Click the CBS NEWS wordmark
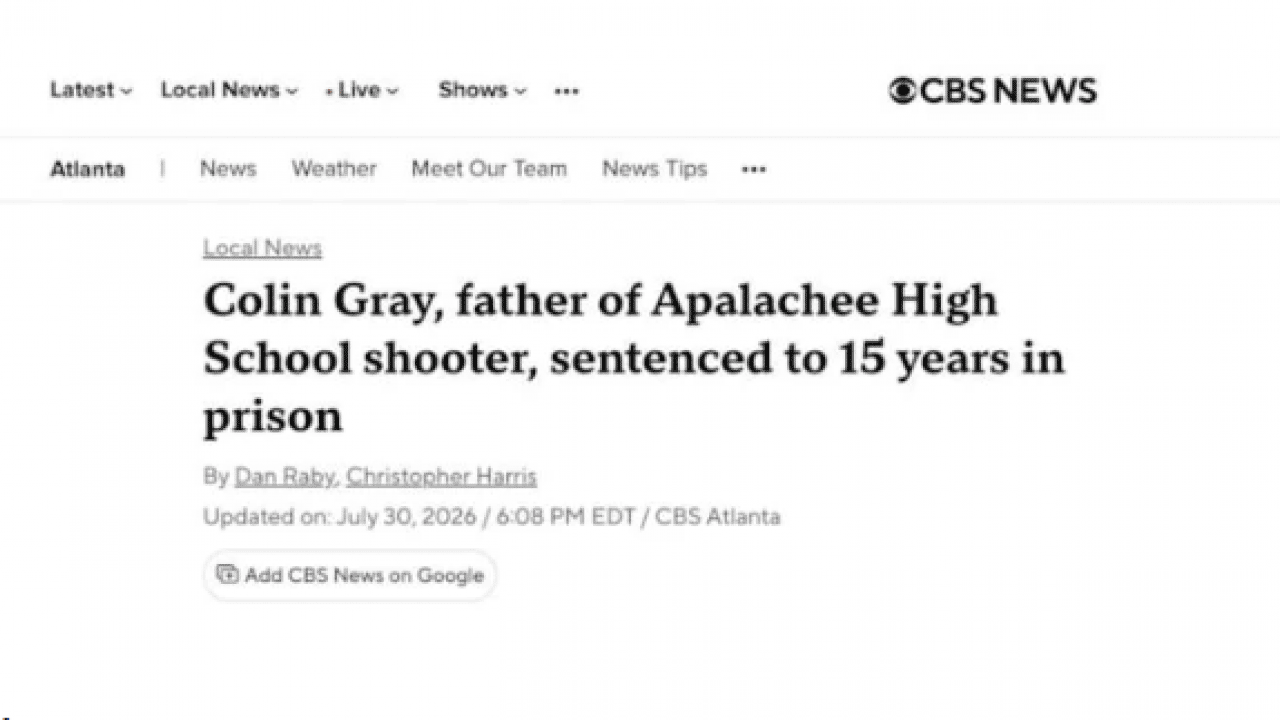This screenshot has width=1280, height=720. pos(1008,91)
